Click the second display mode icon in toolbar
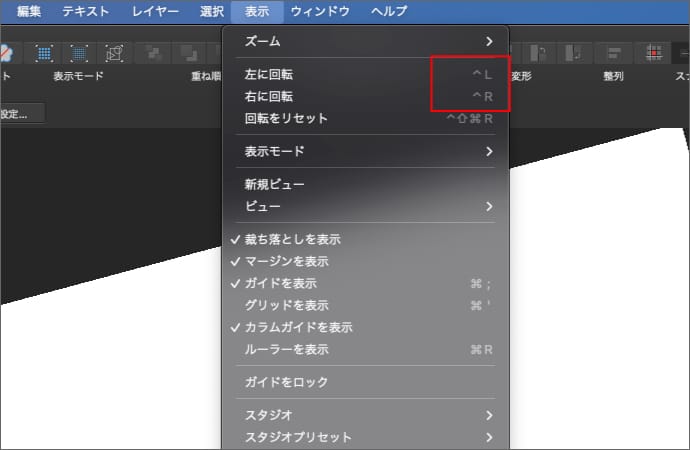Image resolution: width=690 pixels, height=450 pixels. point(79,53)
